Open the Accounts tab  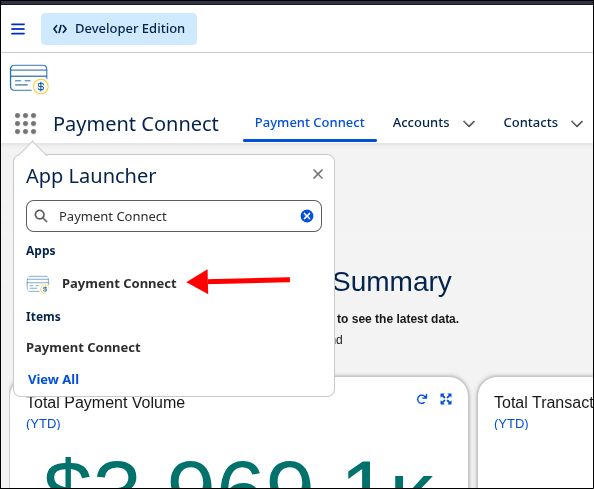[421, 123]
